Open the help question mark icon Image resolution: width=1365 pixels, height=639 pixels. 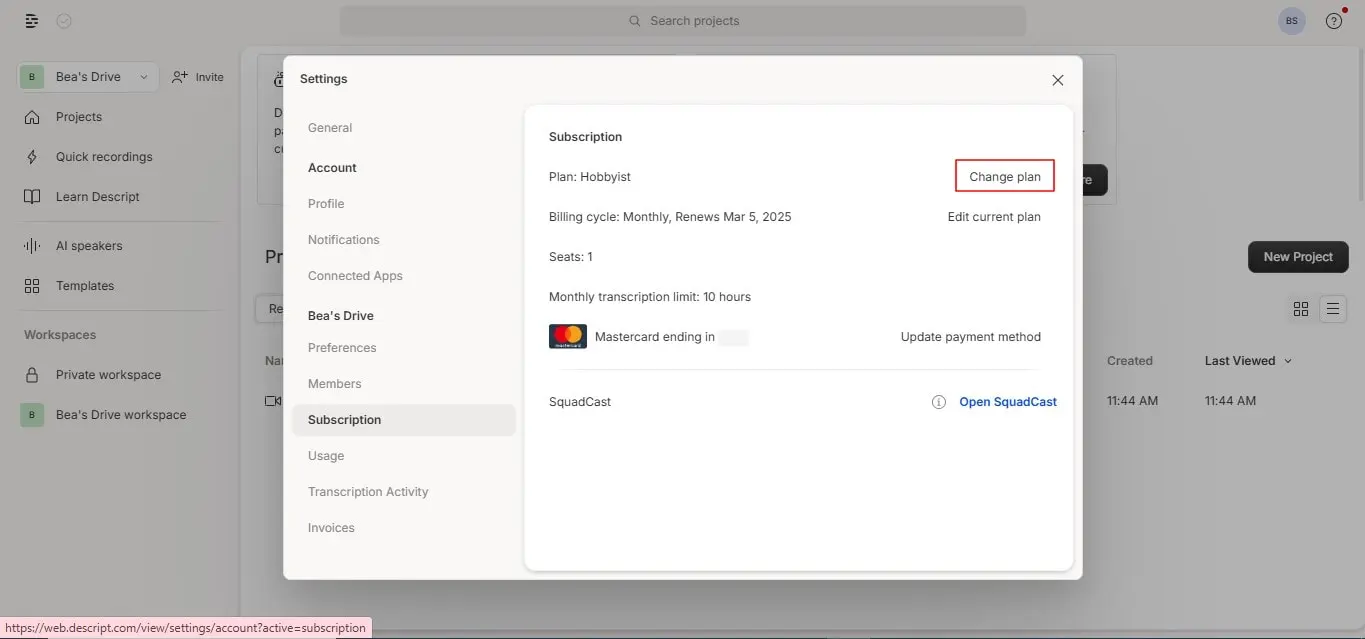click(x=1334, y=21)
